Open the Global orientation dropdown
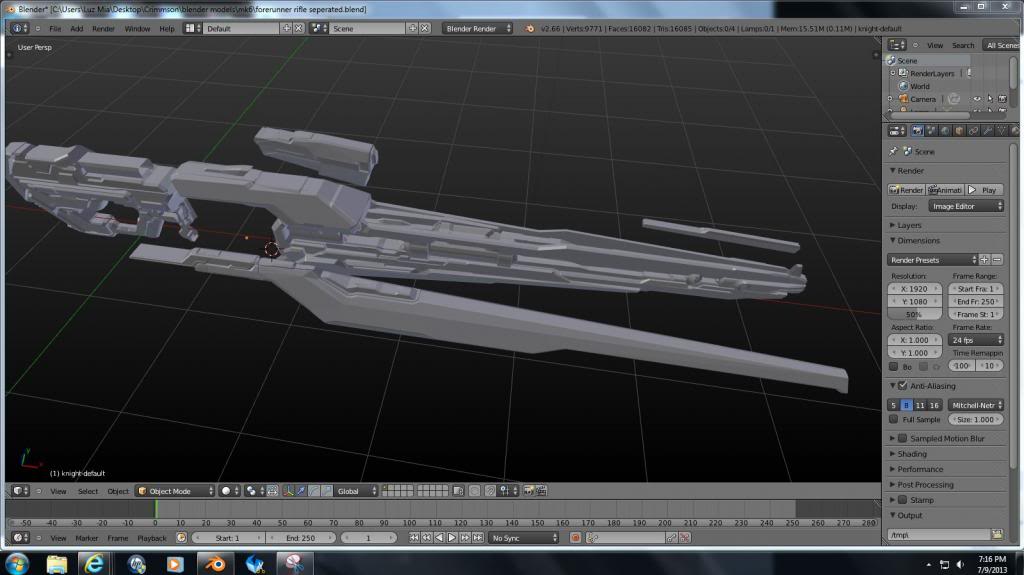 [357, 491]
